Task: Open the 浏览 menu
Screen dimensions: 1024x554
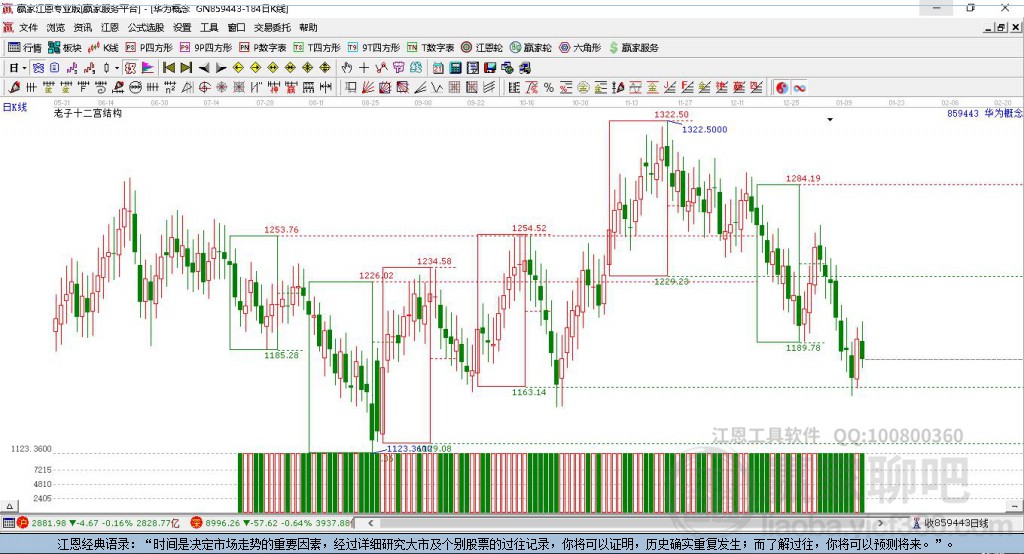Action: click(x=56, y=27)
